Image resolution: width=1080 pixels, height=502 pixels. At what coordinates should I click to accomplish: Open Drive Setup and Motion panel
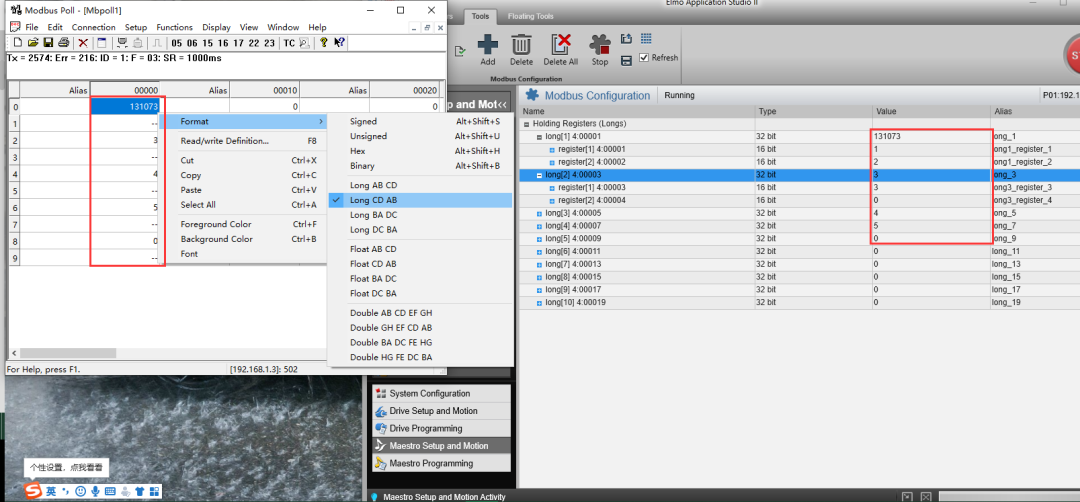pos(442,411)
